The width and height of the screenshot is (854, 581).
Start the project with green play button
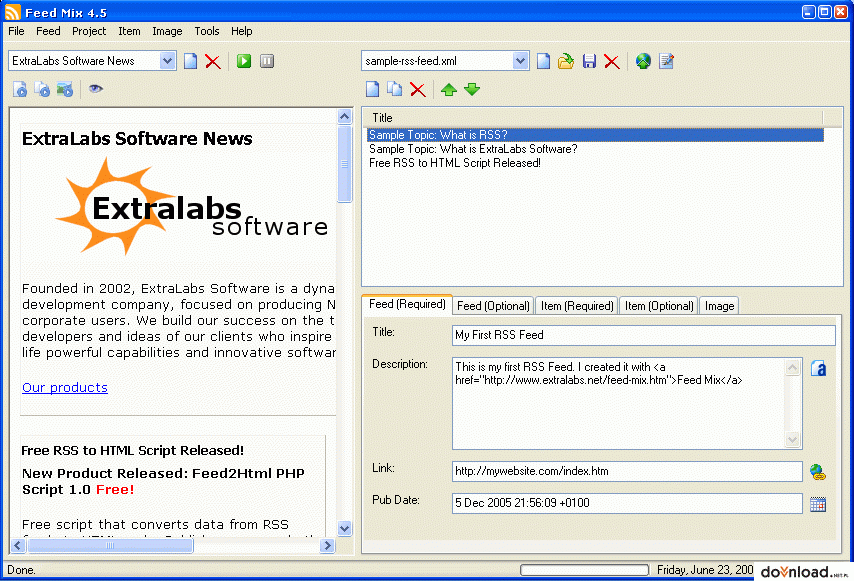[x=244, y=61]
